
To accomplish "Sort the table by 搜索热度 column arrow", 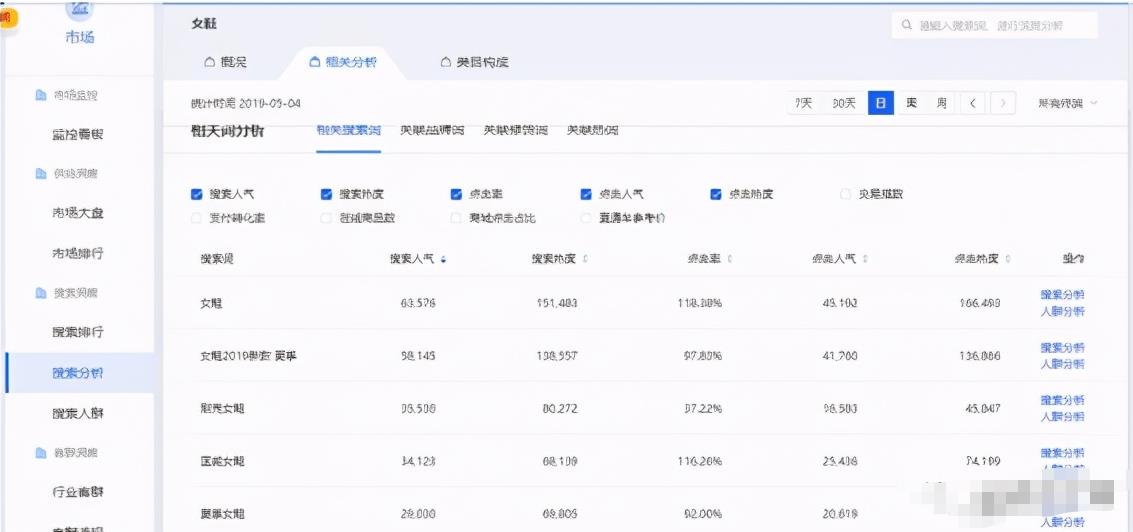I will pos(585,259).
